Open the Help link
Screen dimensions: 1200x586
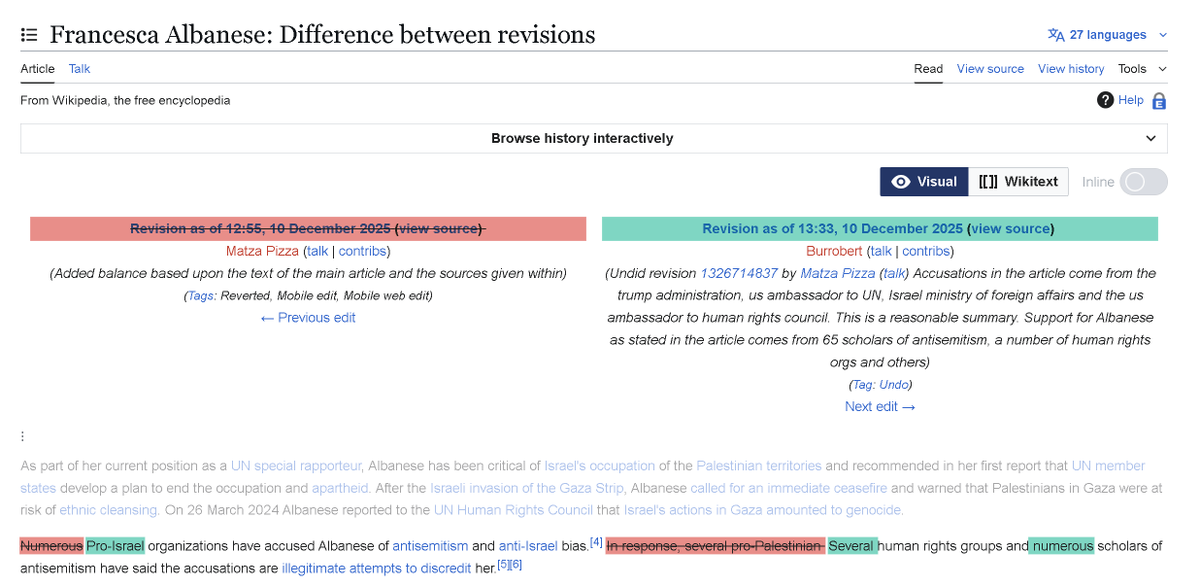[1131, 100]
